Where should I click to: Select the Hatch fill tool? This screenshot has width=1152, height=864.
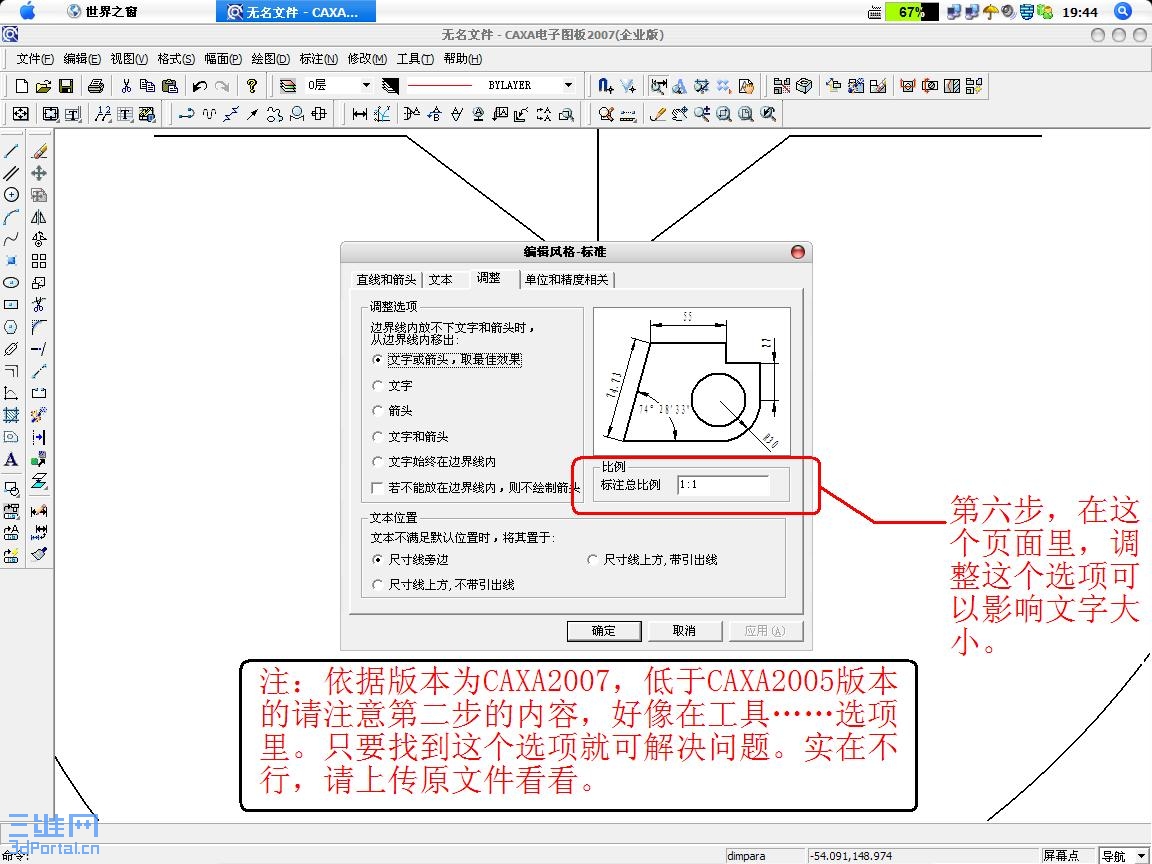pos(11,415)
